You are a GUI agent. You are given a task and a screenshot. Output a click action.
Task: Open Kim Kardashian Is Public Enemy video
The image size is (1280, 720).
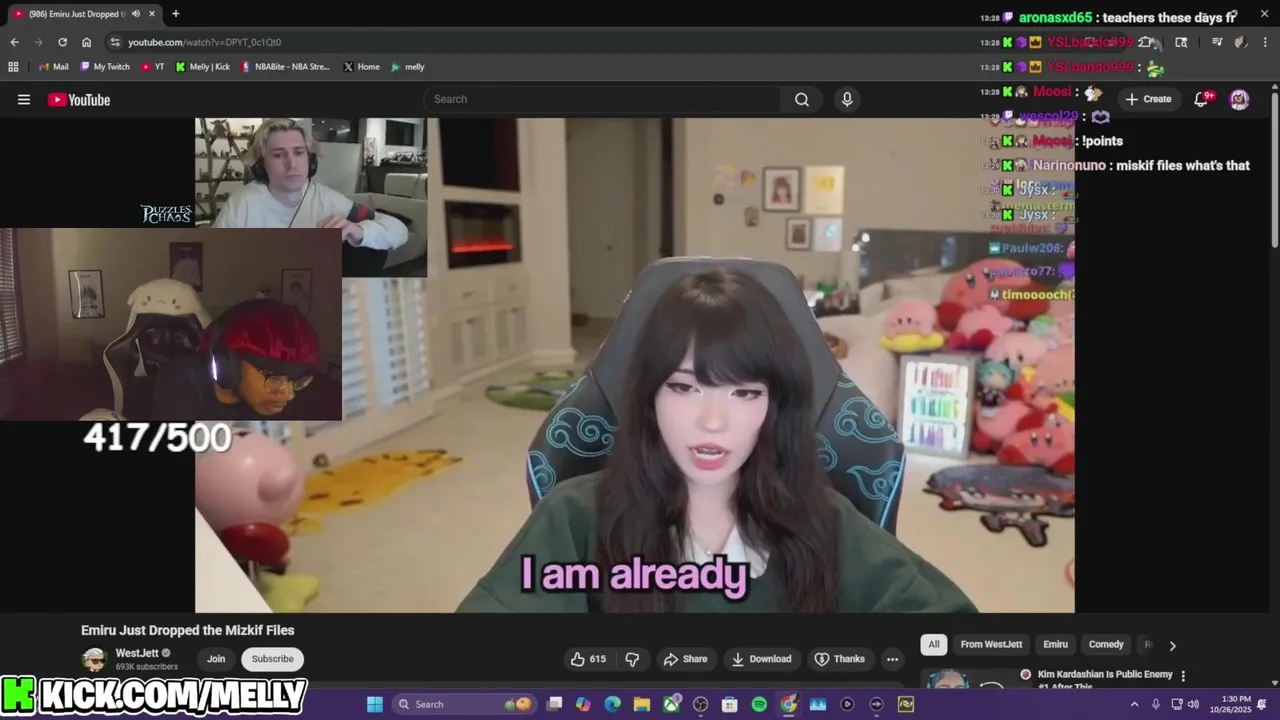click(1105, 680)
